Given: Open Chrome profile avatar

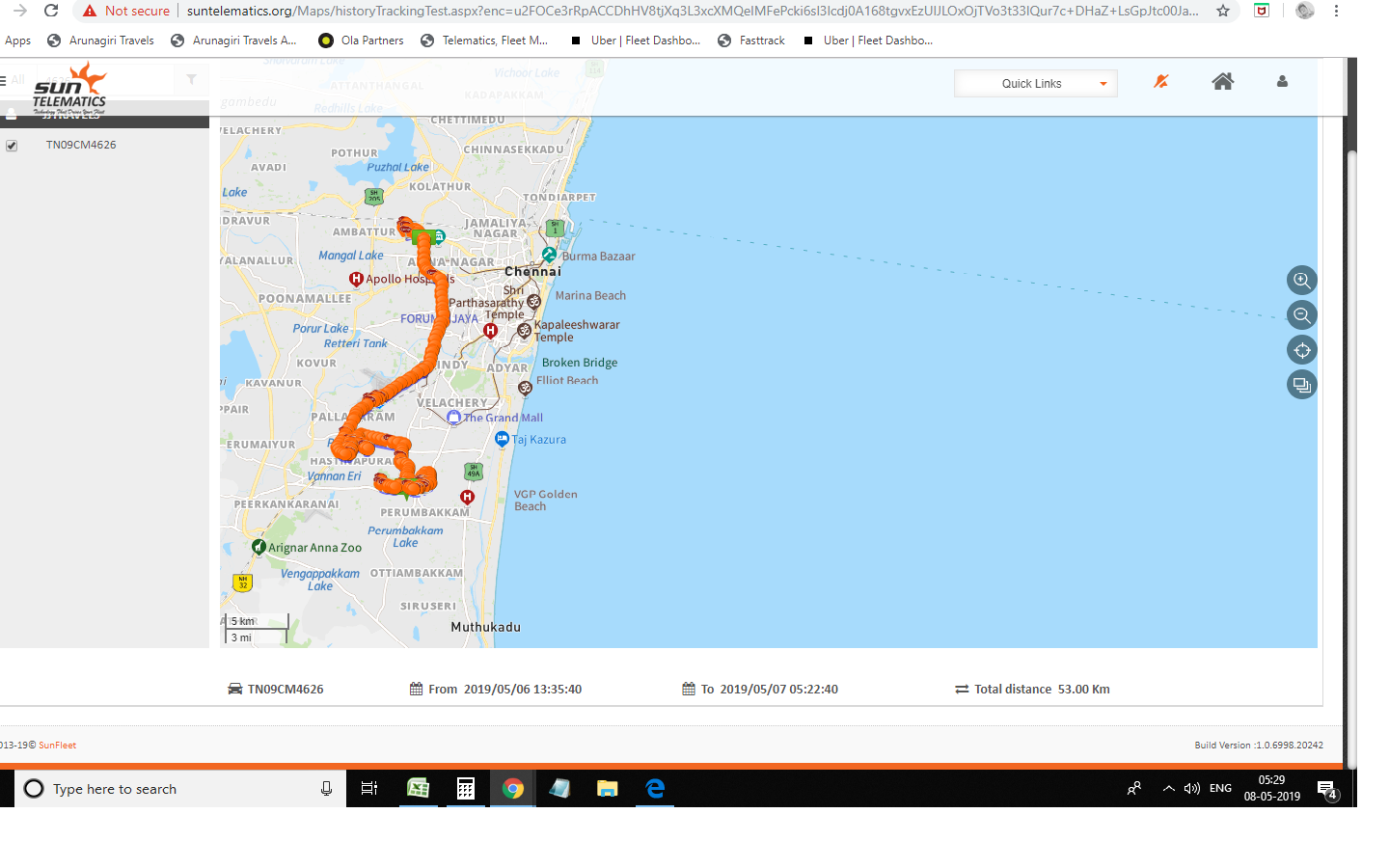Looking at the screenshot, I should click(x=1304, y=11).
